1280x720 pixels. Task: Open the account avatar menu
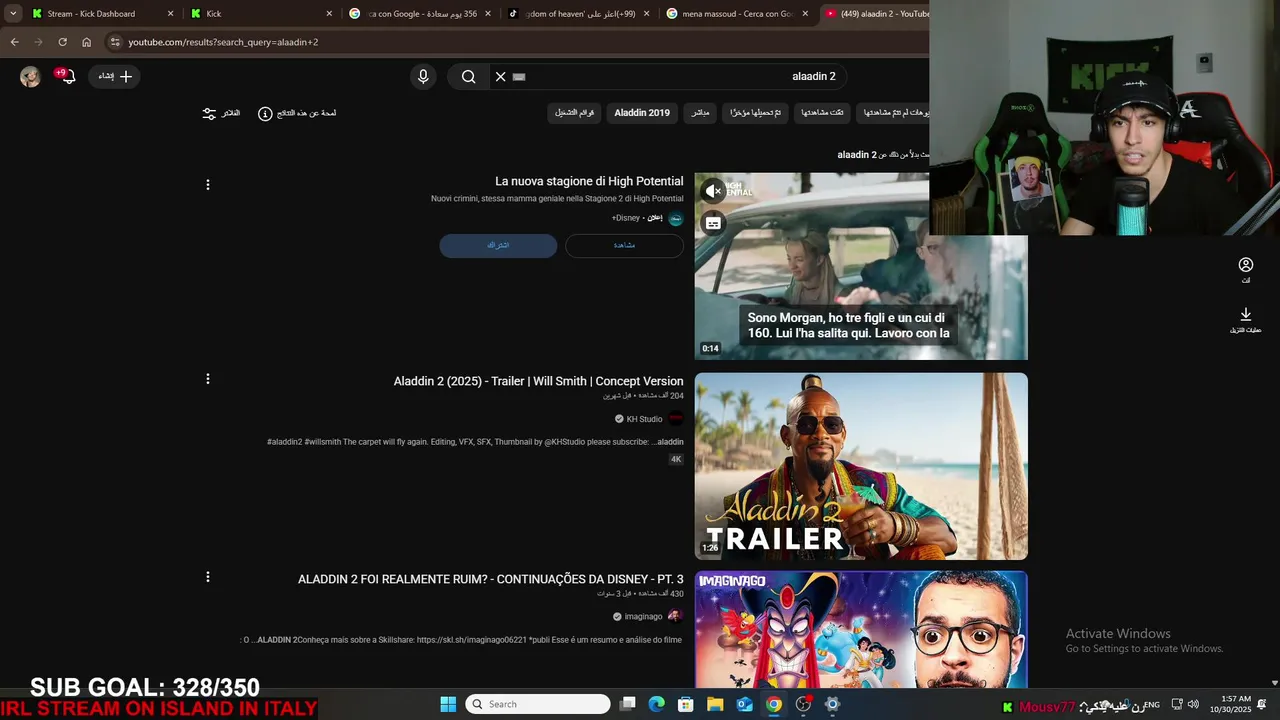click(30, 76)
